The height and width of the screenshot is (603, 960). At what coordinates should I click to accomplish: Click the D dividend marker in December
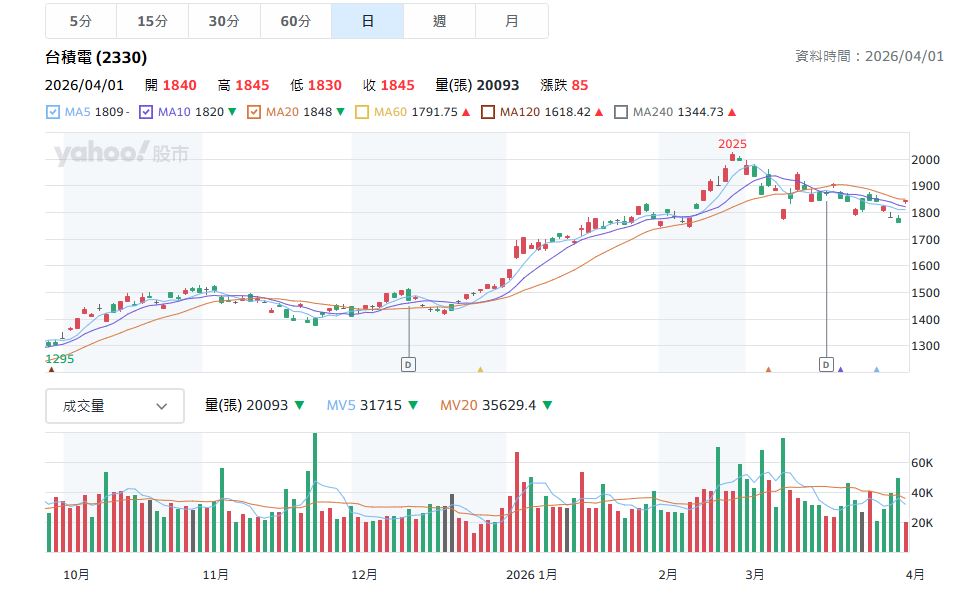click(408, 364)
